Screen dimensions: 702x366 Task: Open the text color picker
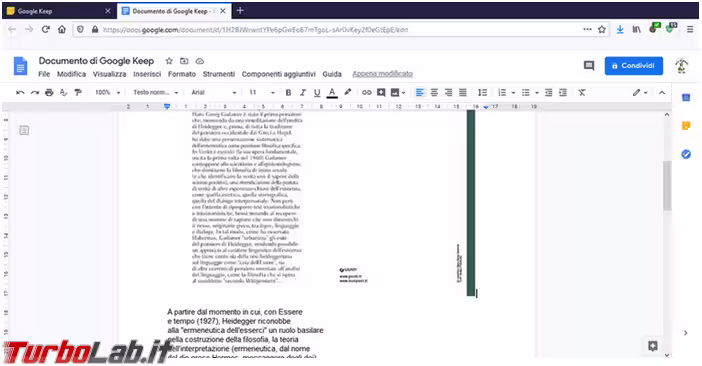coord(332,93)
